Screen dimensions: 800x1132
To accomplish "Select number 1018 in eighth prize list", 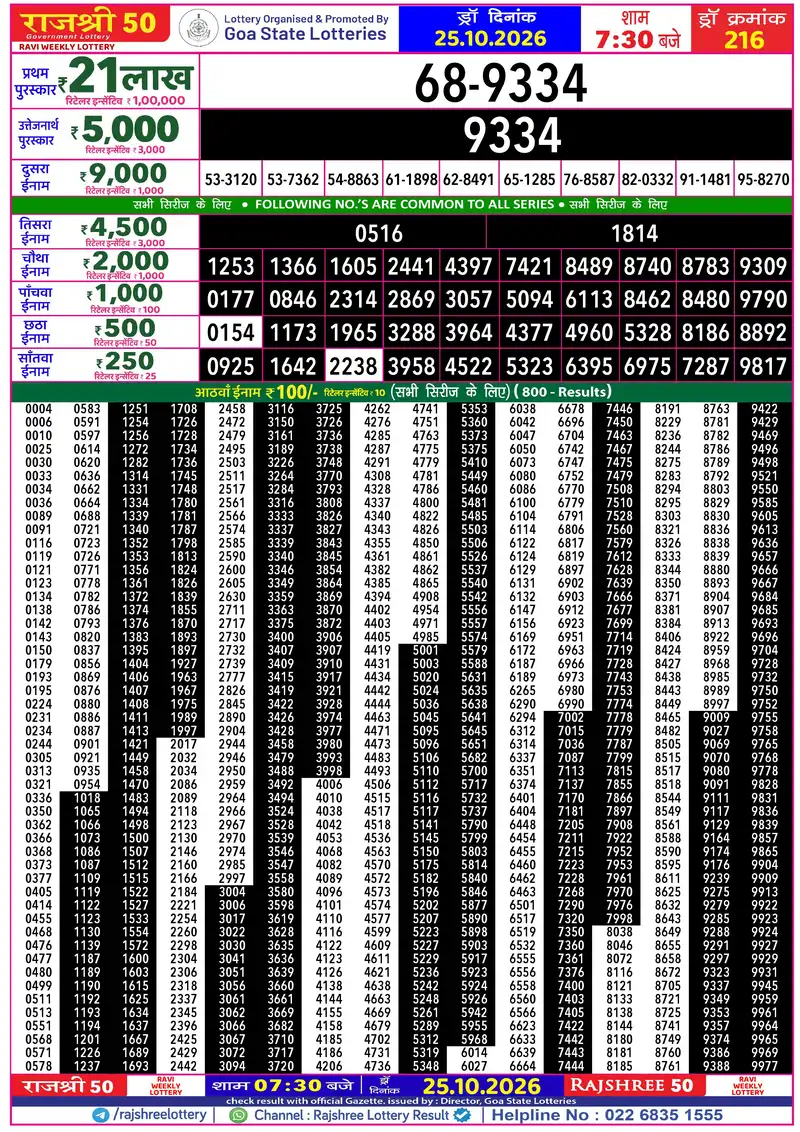I will coord(87,798).
